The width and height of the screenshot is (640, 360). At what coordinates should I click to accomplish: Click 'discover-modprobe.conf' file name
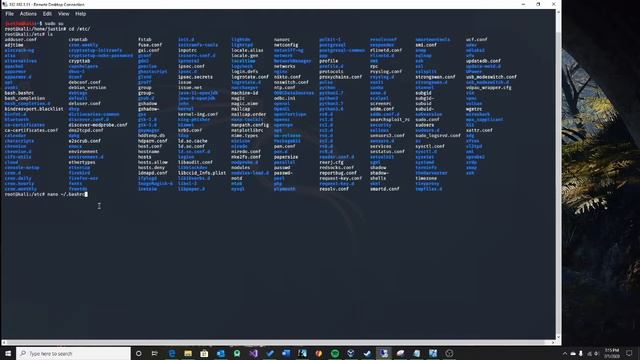click(x=98, y=125)
